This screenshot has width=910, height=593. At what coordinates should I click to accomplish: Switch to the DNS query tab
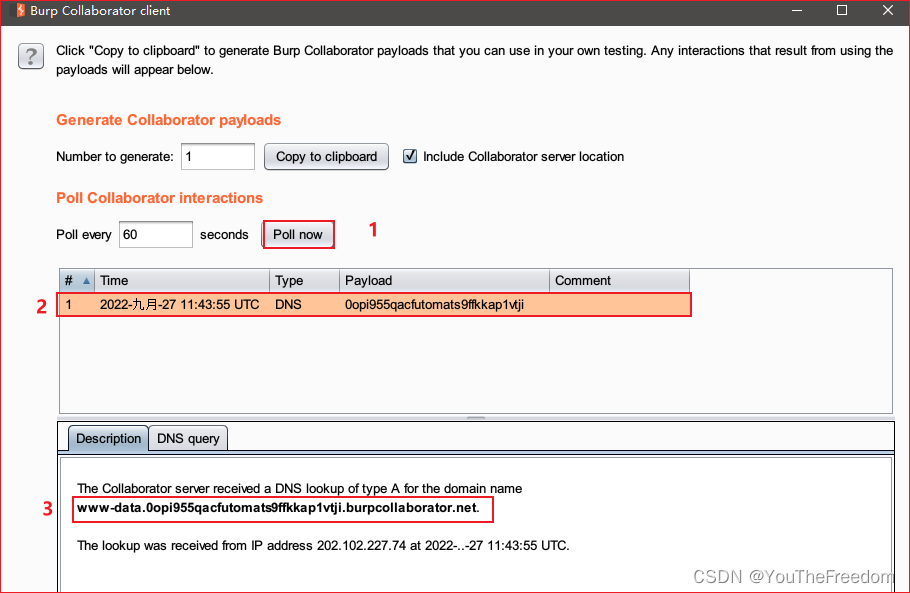pos(188,438)
